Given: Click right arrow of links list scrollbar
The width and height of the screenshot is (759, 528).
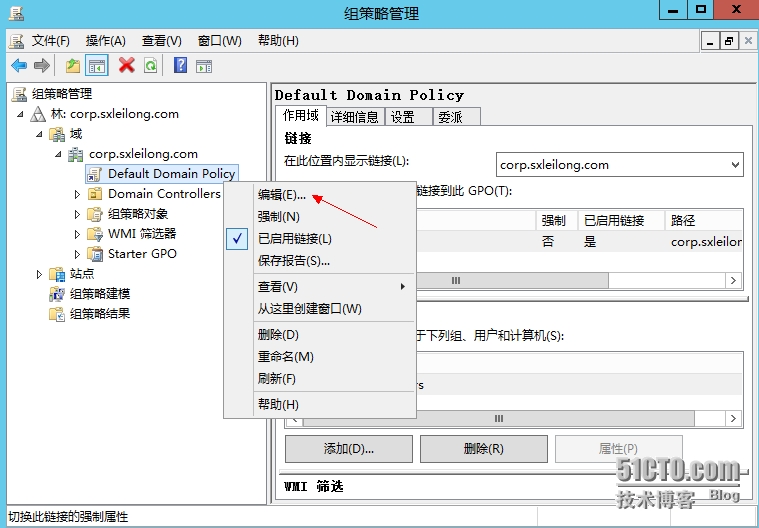Looking at the screenshot, I should coord(733,281).
